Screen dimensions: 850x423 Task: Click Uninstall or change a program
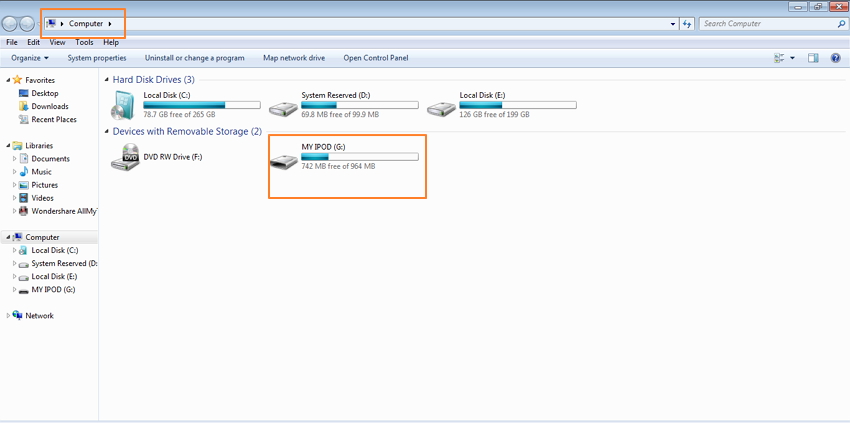(194, 58)
